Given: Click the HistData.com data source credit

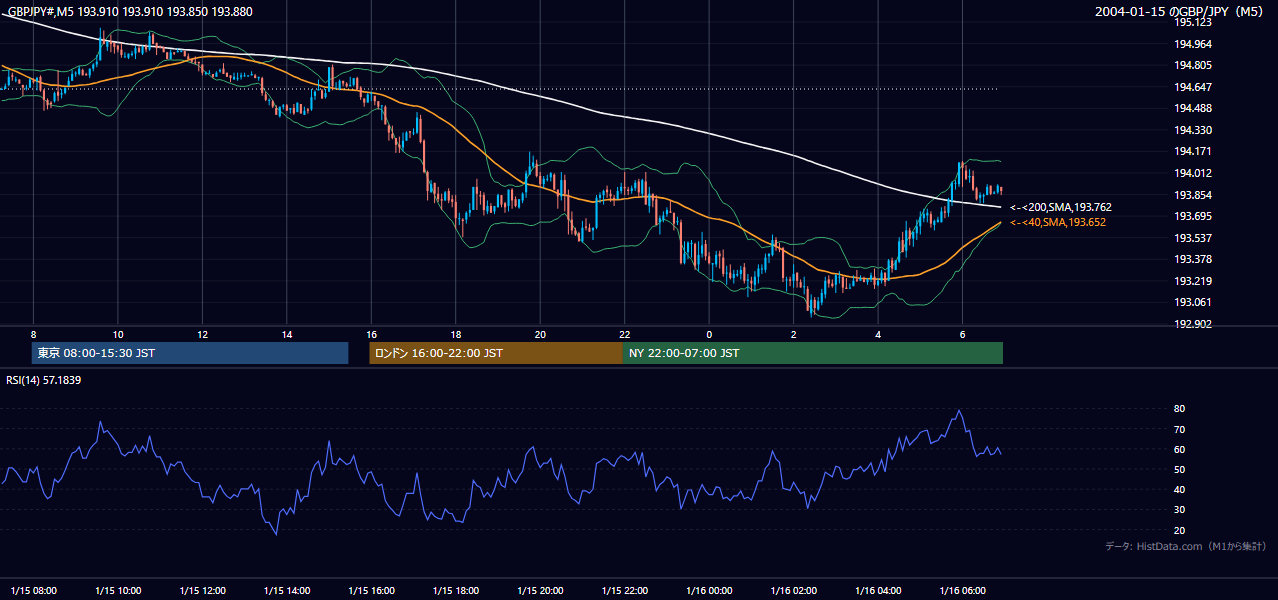Looking at the screenshot, I should [x=1186, y=546].
